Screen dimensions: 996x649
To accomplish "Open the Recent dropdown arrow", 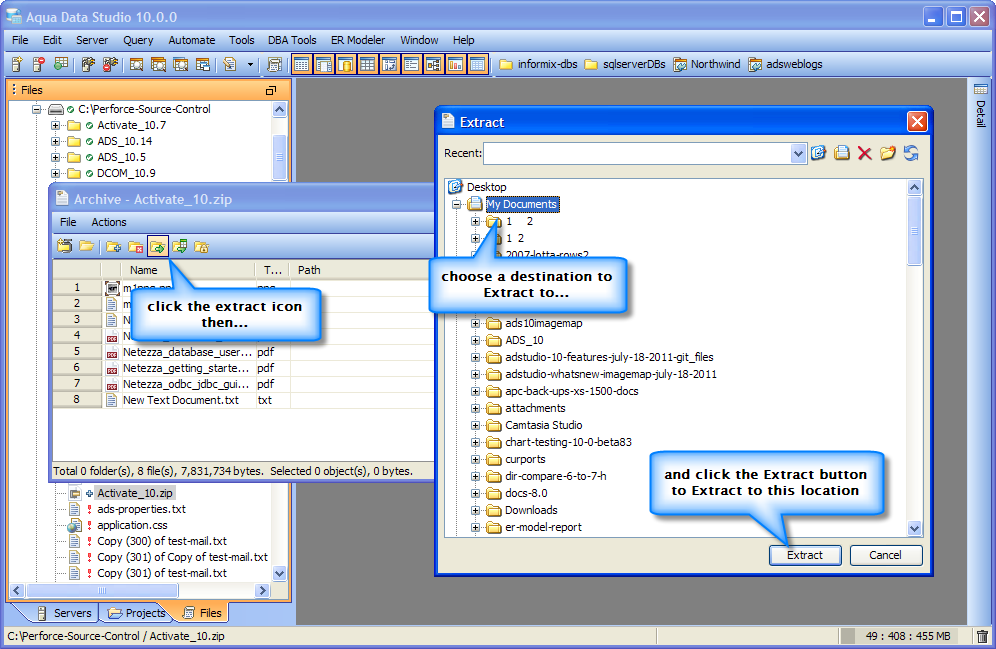I will [x=798, y=153].
